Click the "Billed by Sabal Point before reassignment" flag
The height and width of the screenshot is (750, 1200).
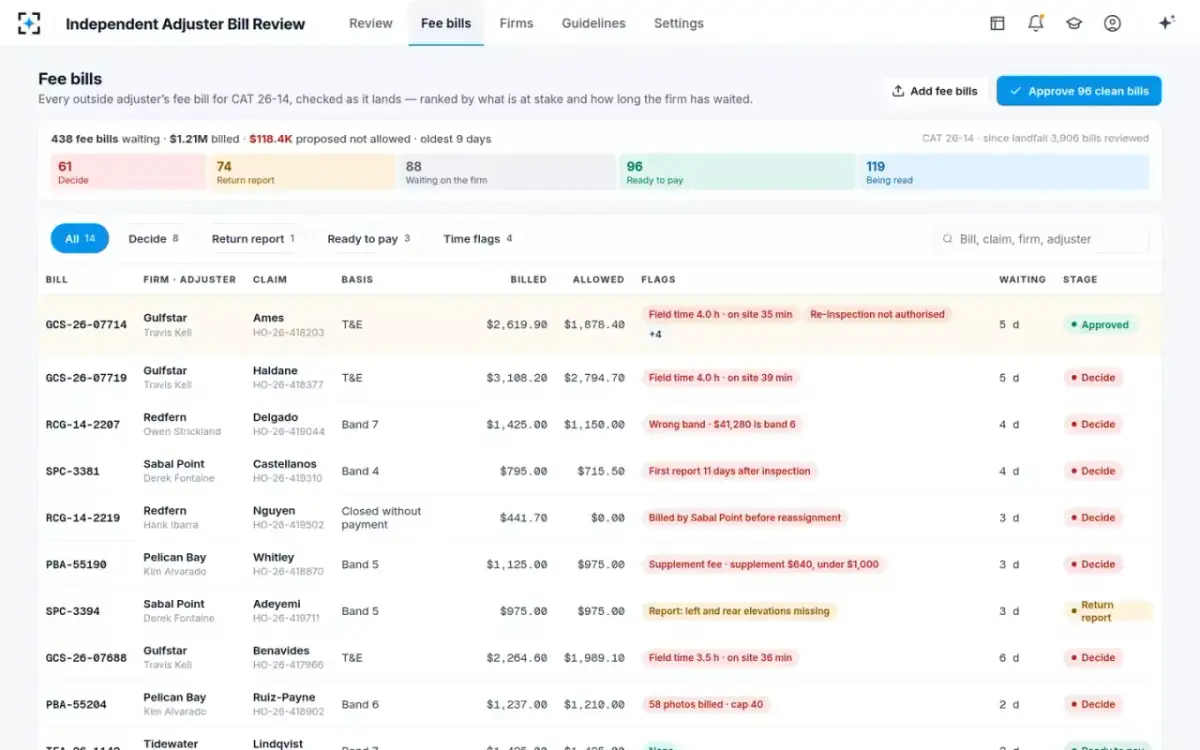(x=745, y=518)
